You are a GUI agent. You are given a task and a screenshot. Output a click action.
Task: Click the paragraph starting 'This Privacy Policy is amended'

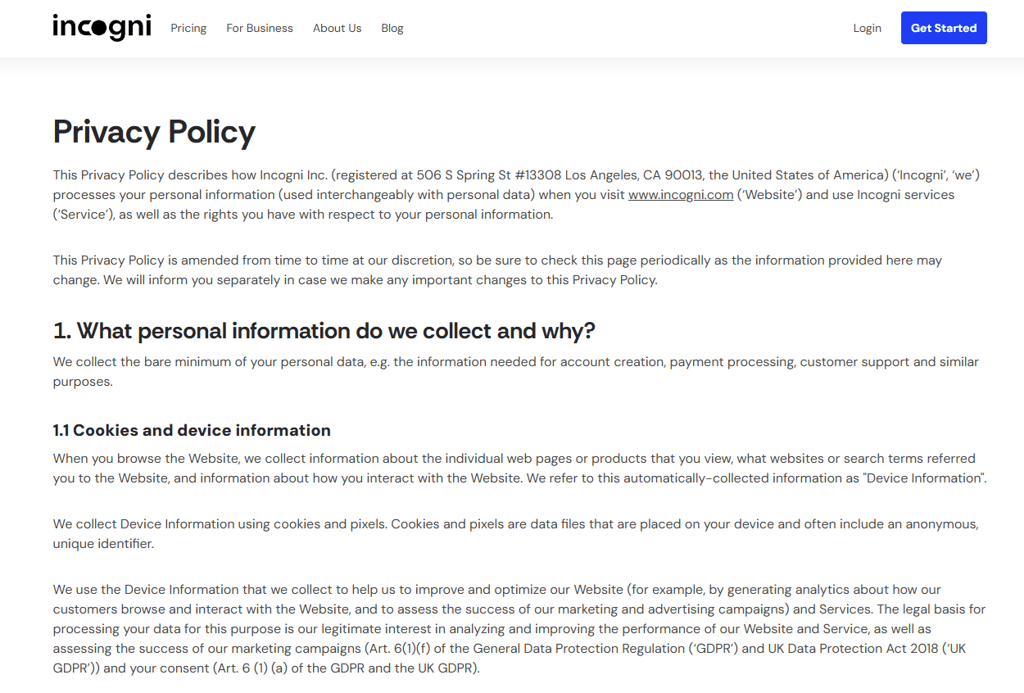[x=498, y=270]
